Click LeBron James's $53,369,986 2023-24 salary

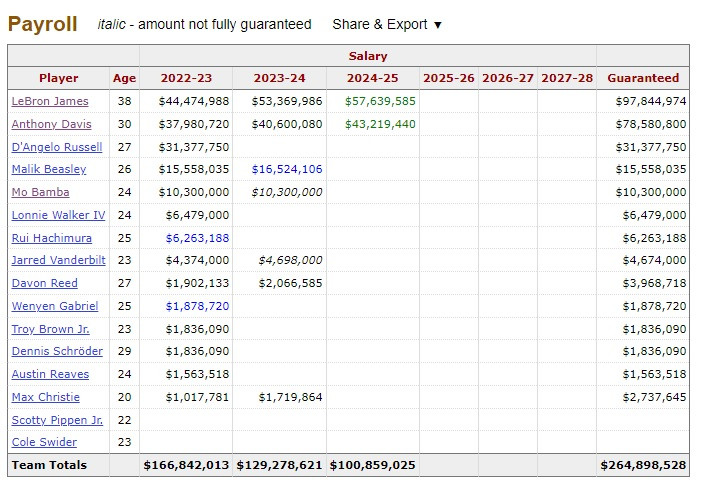pyautogui.click(x=287, y=101)
